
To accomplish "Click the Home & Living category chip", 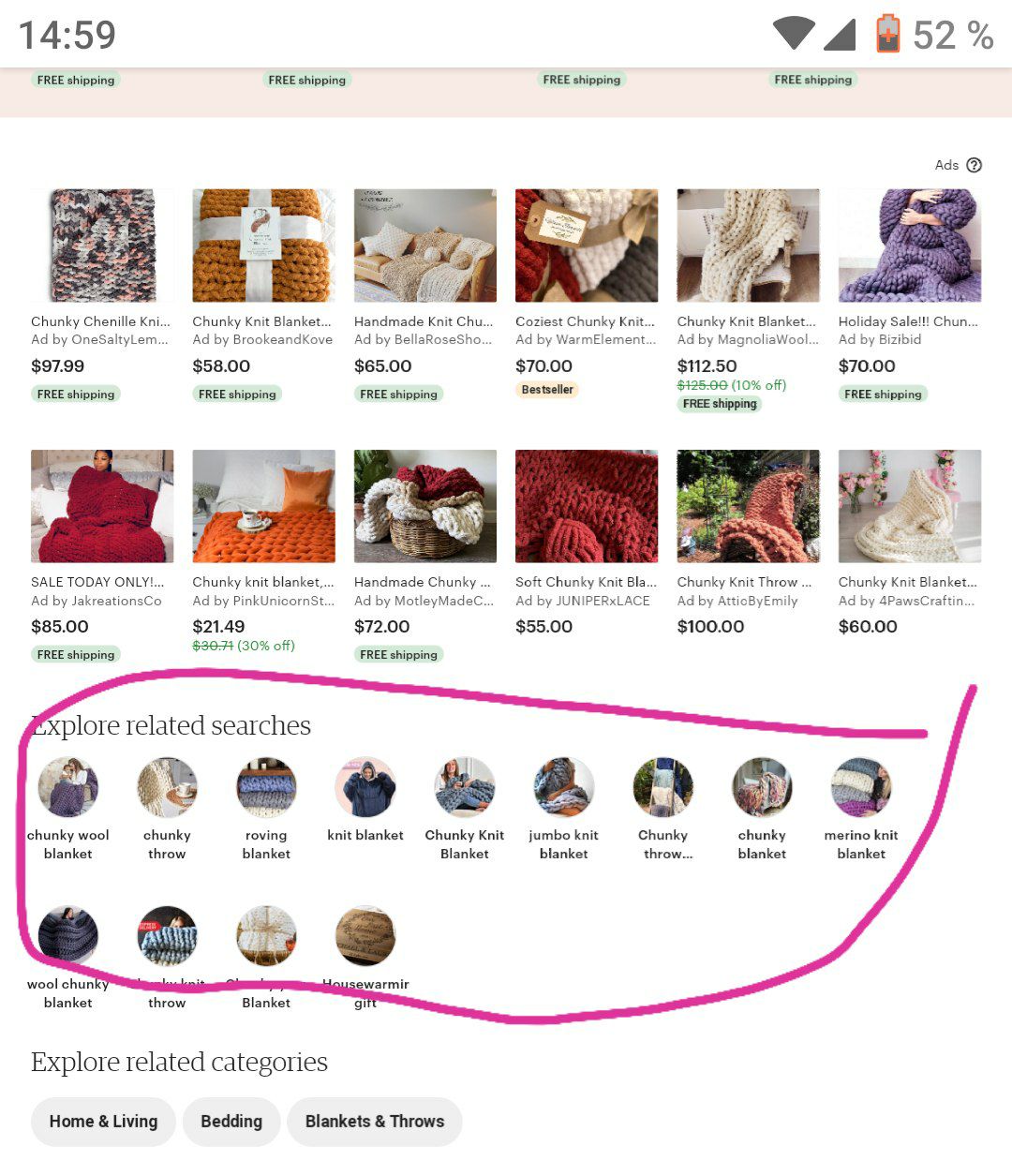I will (x=103, y=1122).
